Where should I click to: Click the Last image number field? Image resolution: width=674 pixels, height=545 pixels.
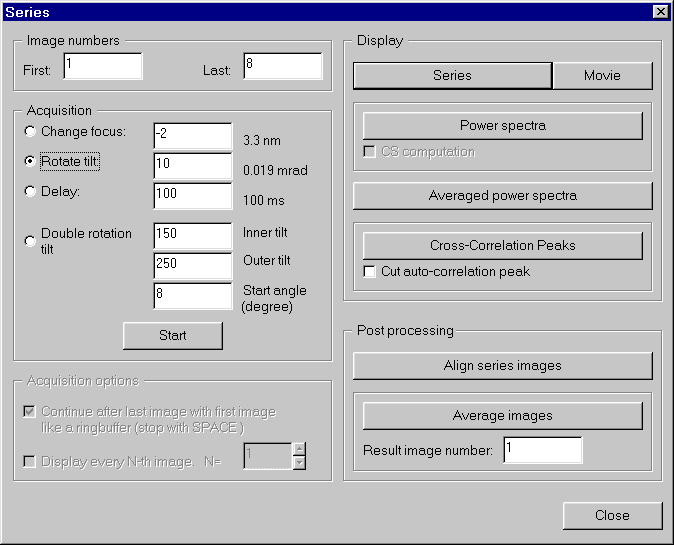tap(282, 66)
